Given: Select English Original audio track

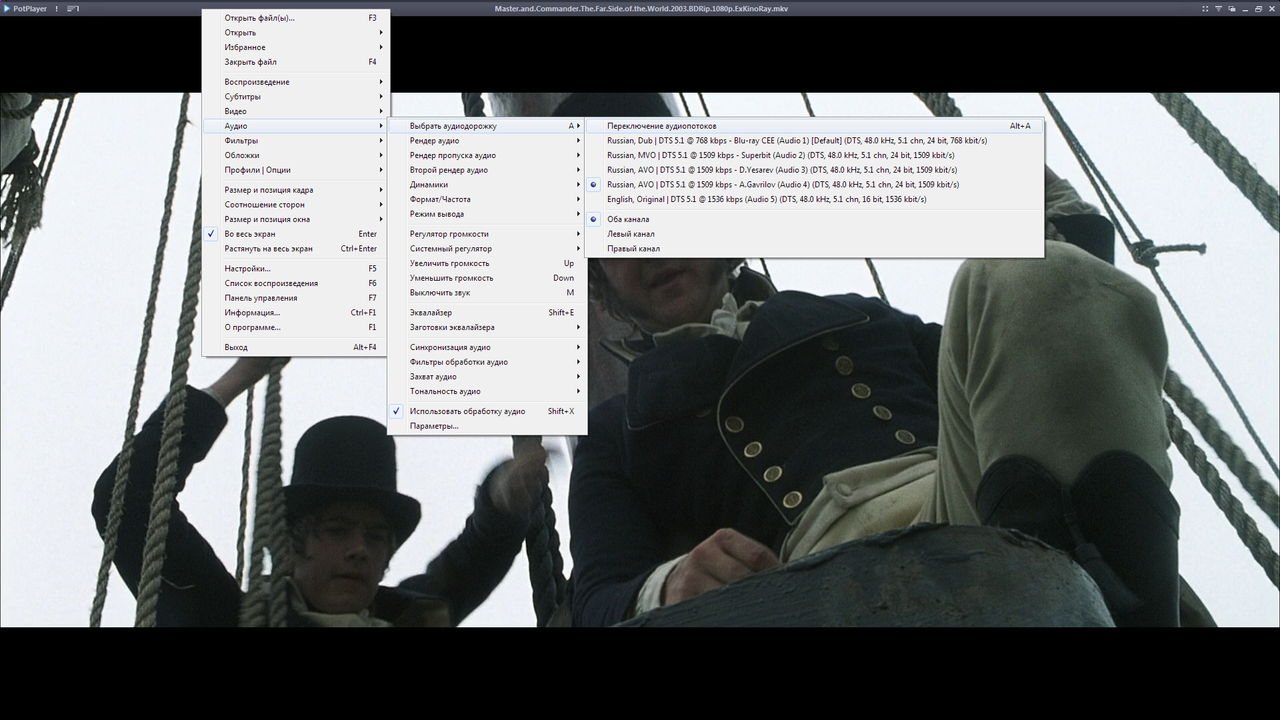Looking at the screenshot, I should point(815,199).
